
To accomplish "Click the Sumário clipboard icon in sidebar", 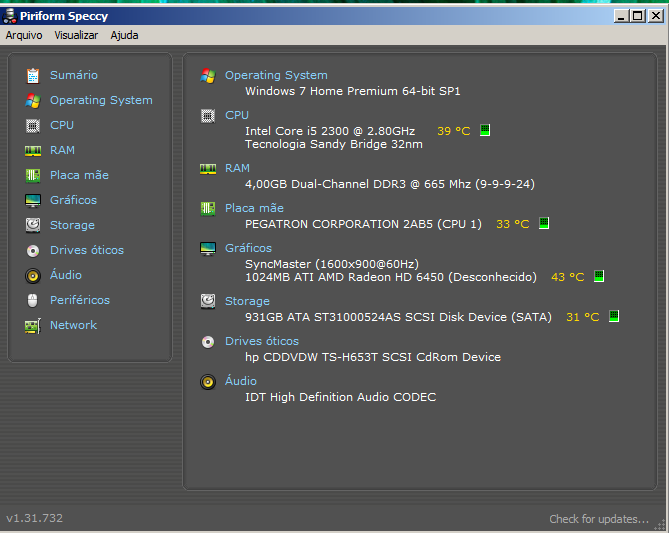I will (x=33, y=76).
